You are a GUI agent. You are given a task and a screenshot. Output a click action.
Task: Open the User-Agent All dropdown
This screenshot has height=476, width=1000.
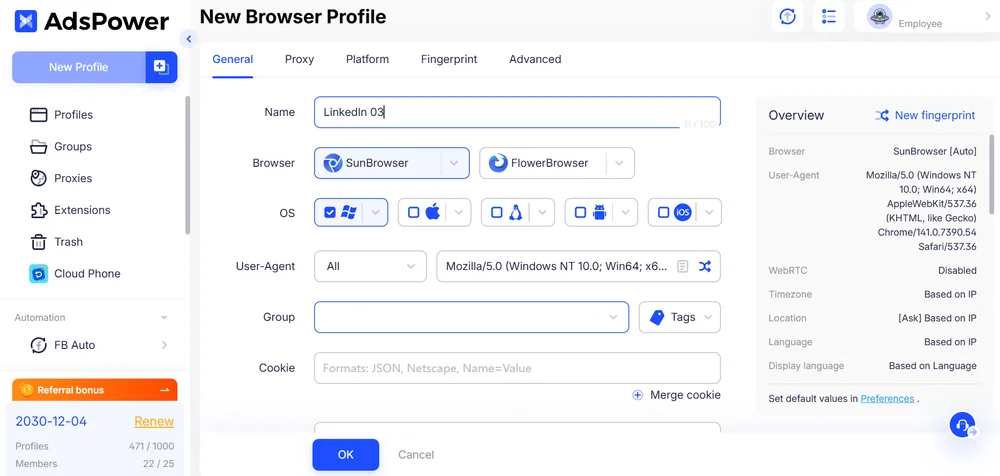370,266
